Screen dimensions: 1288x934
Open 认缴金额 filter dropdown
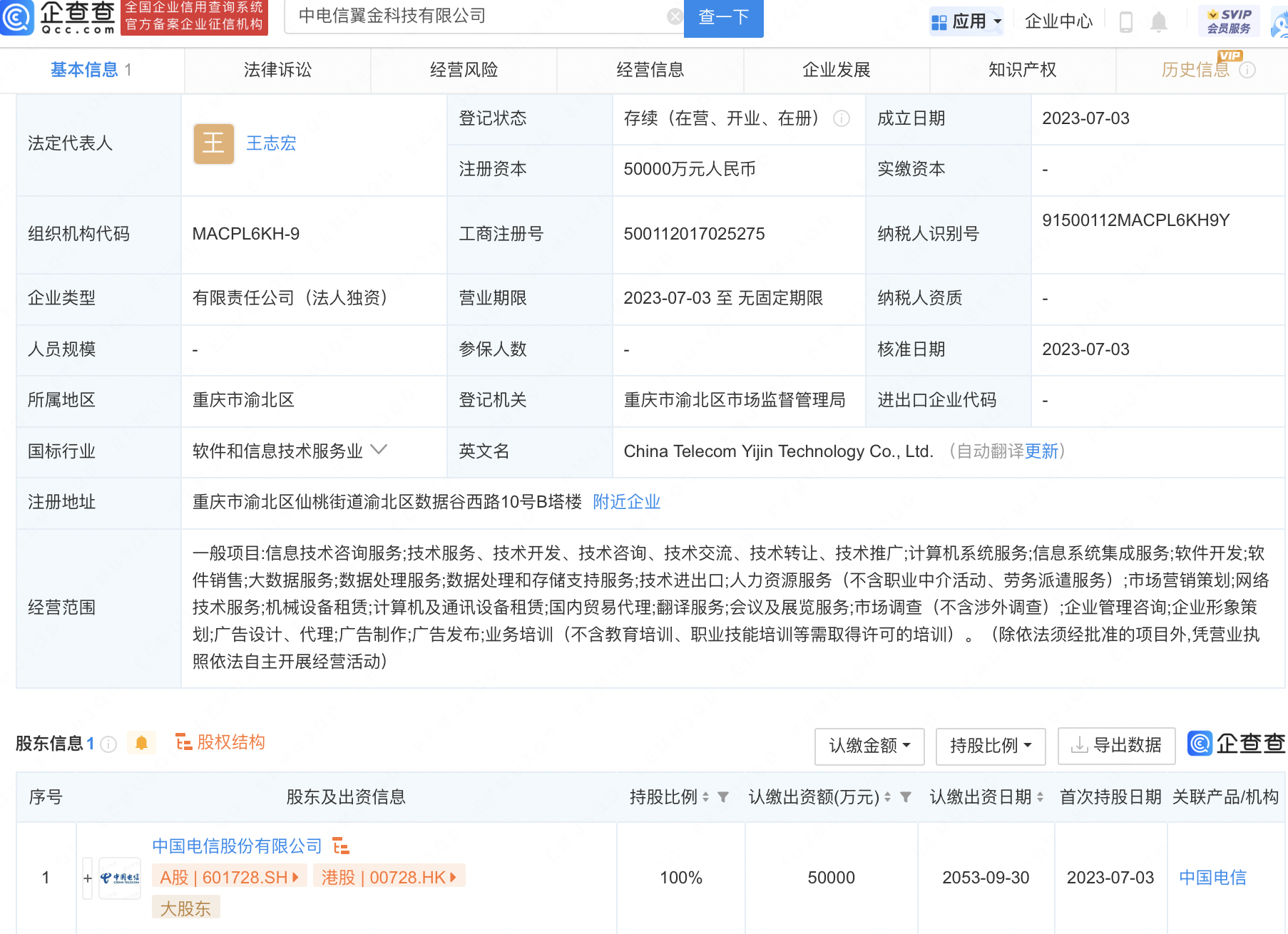[x=869, y=746]
